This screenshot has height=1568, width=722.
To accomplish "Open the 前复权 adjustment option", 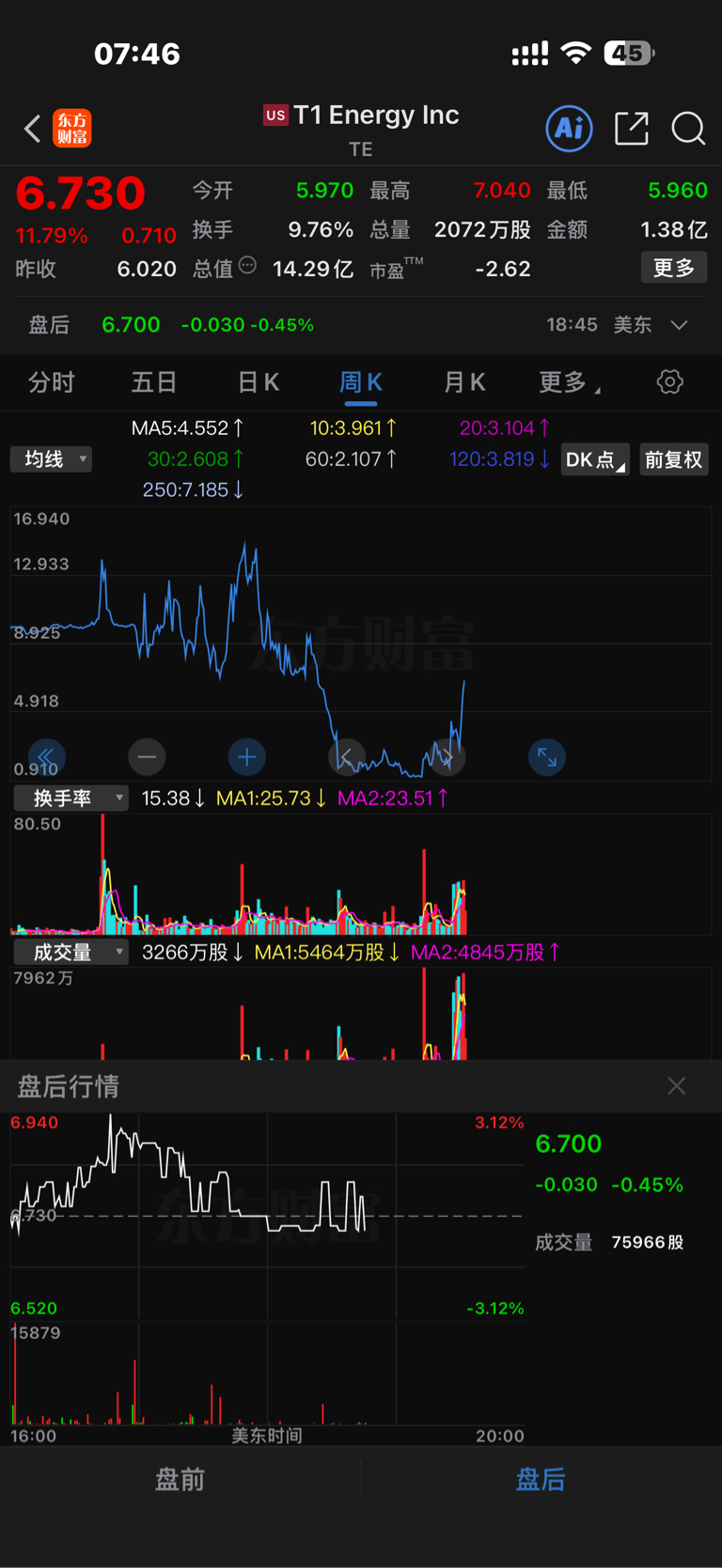I will click(674, 459).
